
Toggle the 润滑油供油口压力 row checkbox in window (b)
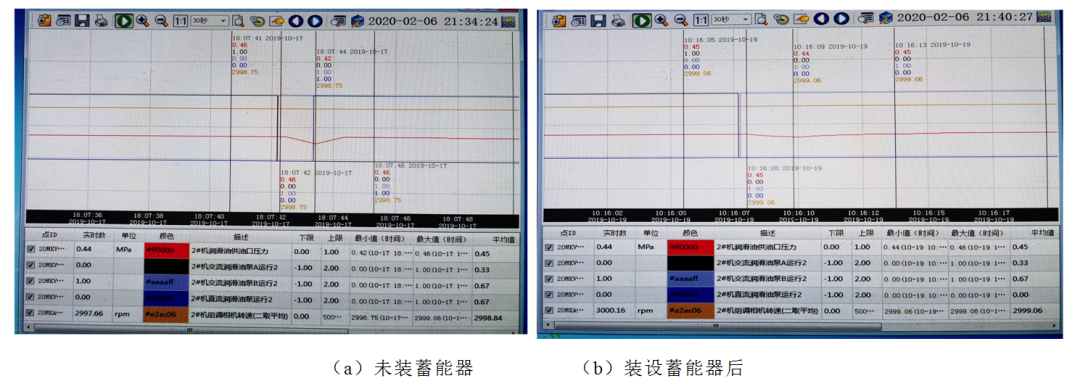tap(549, 247)
